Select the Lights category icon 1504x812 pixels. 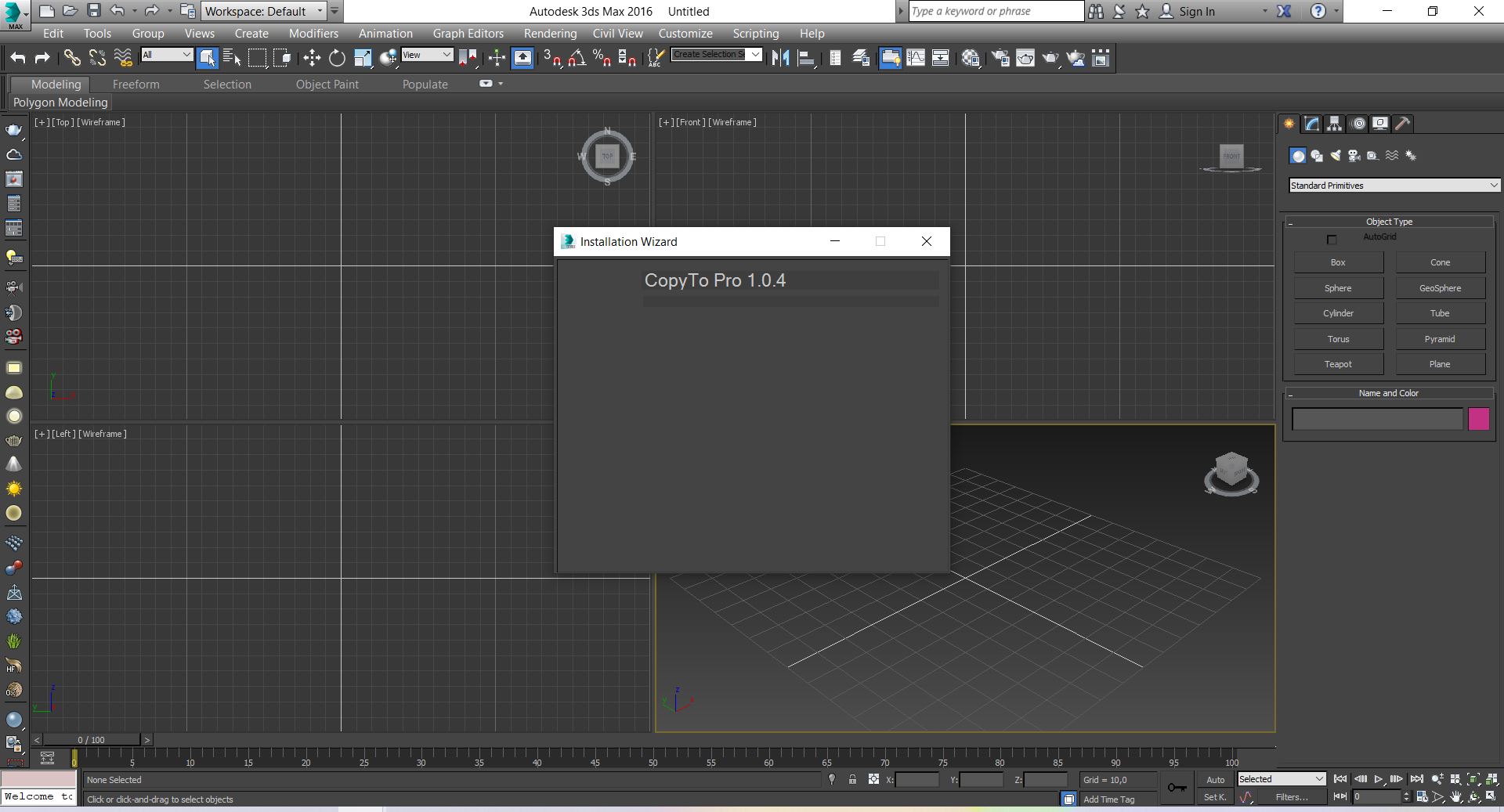[1336, 156]
